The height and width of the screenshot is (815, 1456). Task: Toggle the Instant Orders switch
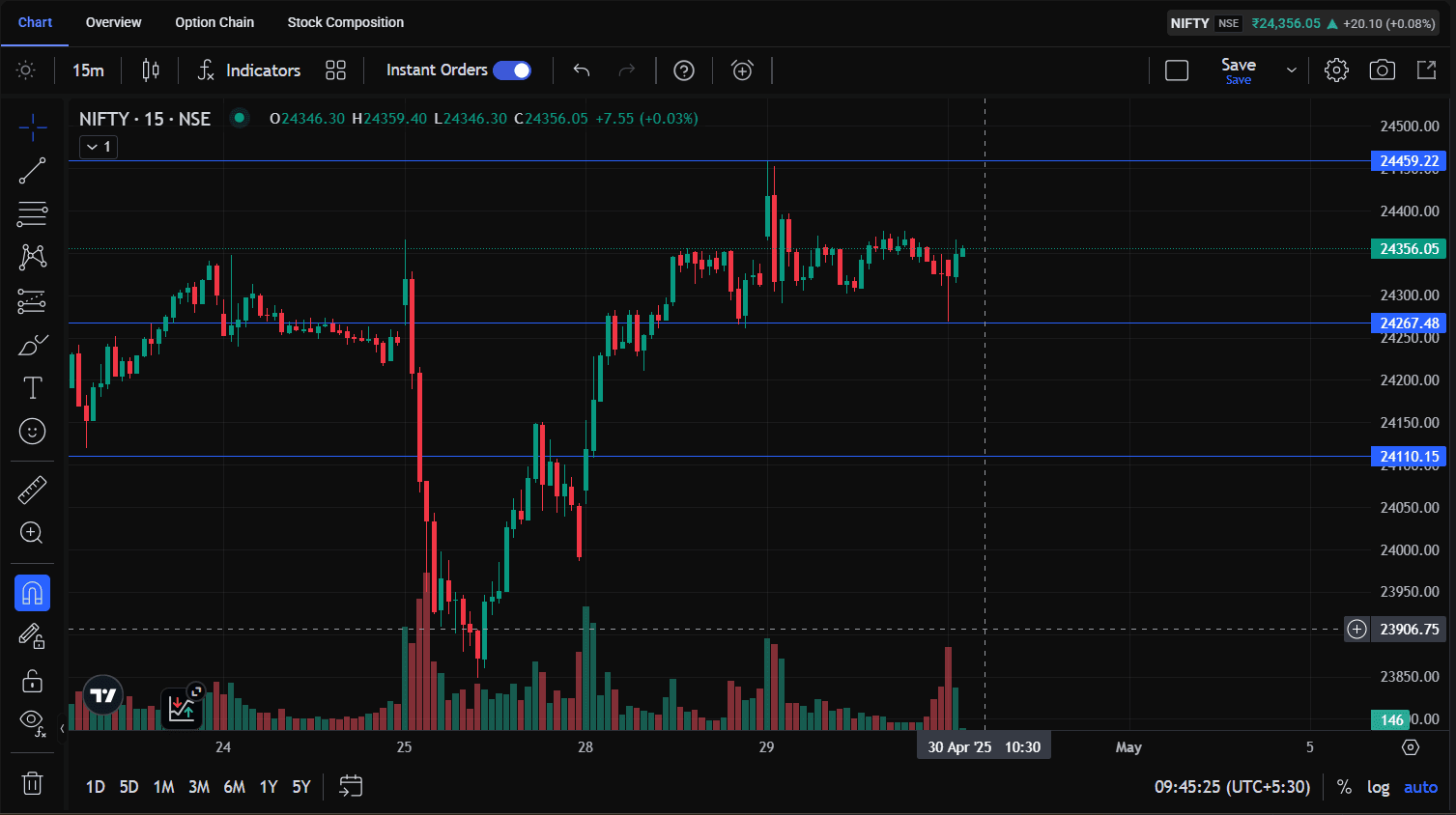[512, 70]
